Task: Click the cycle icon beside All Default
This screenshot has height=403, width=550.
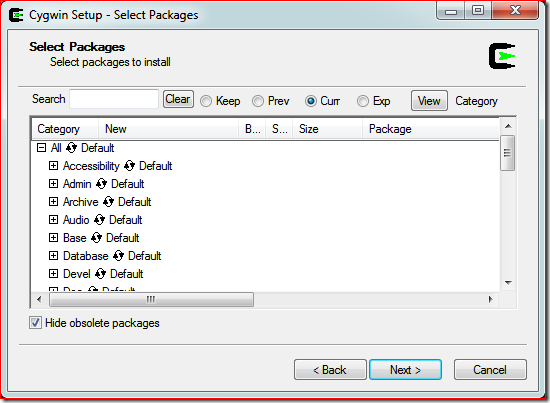Action: pyautogui.click(x=71, y=148)
